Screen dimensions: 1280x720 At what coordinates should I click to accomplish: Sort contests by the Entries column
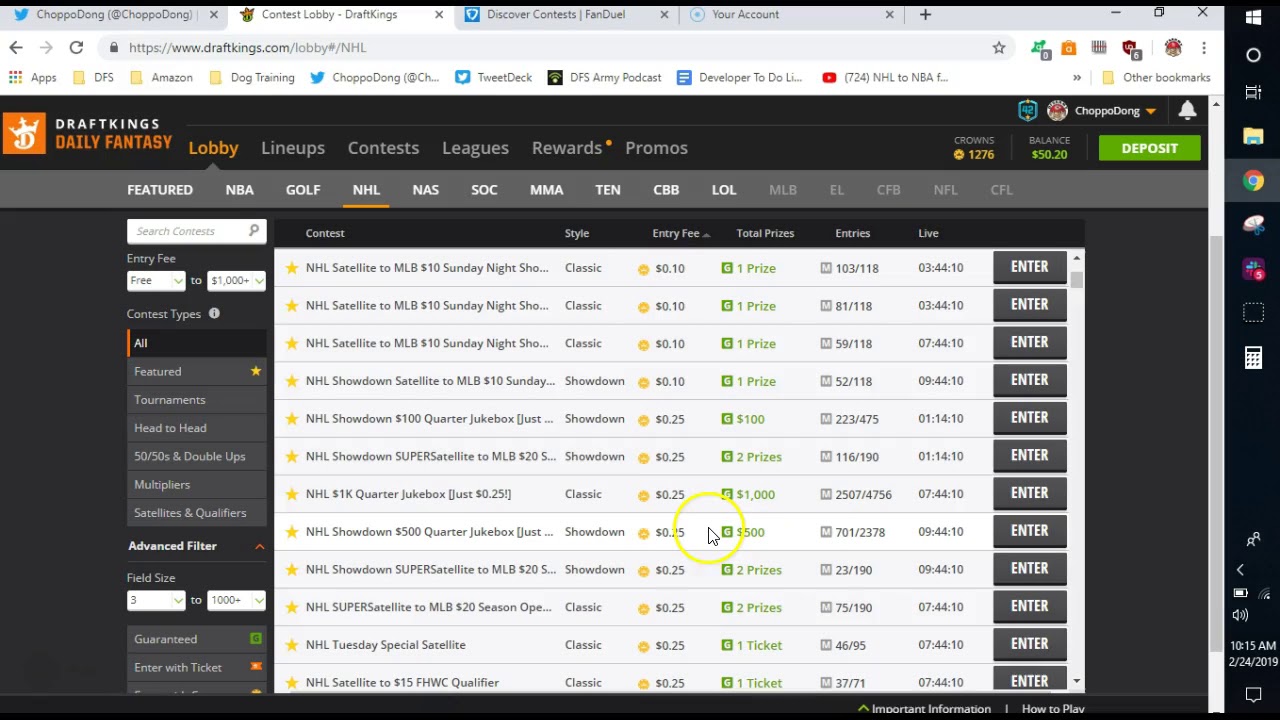853,233
